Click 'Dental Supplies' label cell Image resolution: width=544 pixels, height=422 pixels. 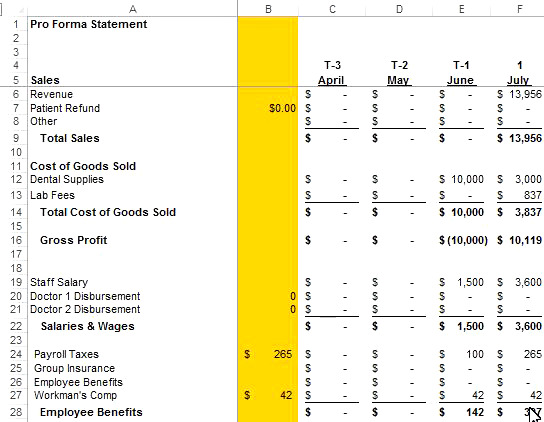(x=67, y=179)
